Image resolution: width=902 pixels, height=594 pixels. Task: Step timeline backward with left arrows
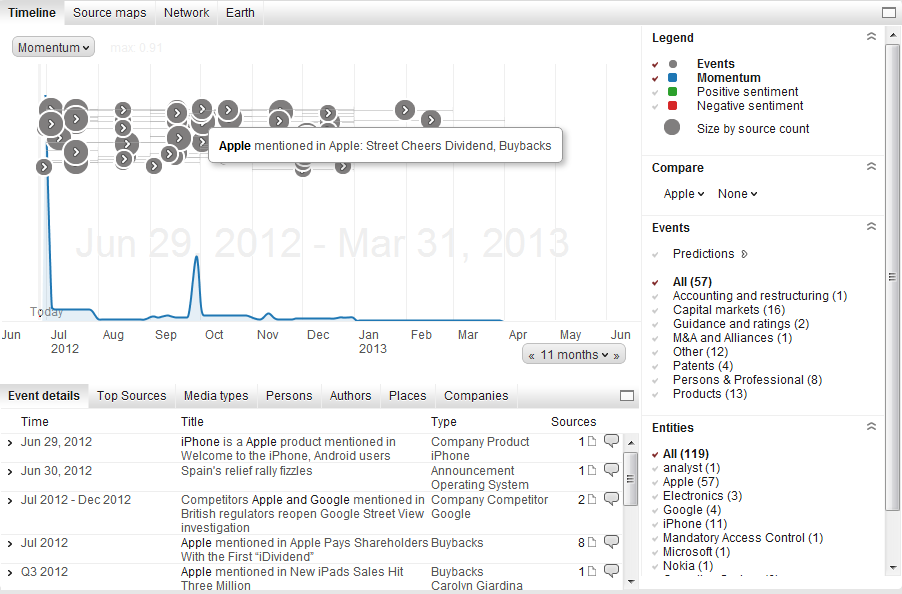click(x=531, y=355)
